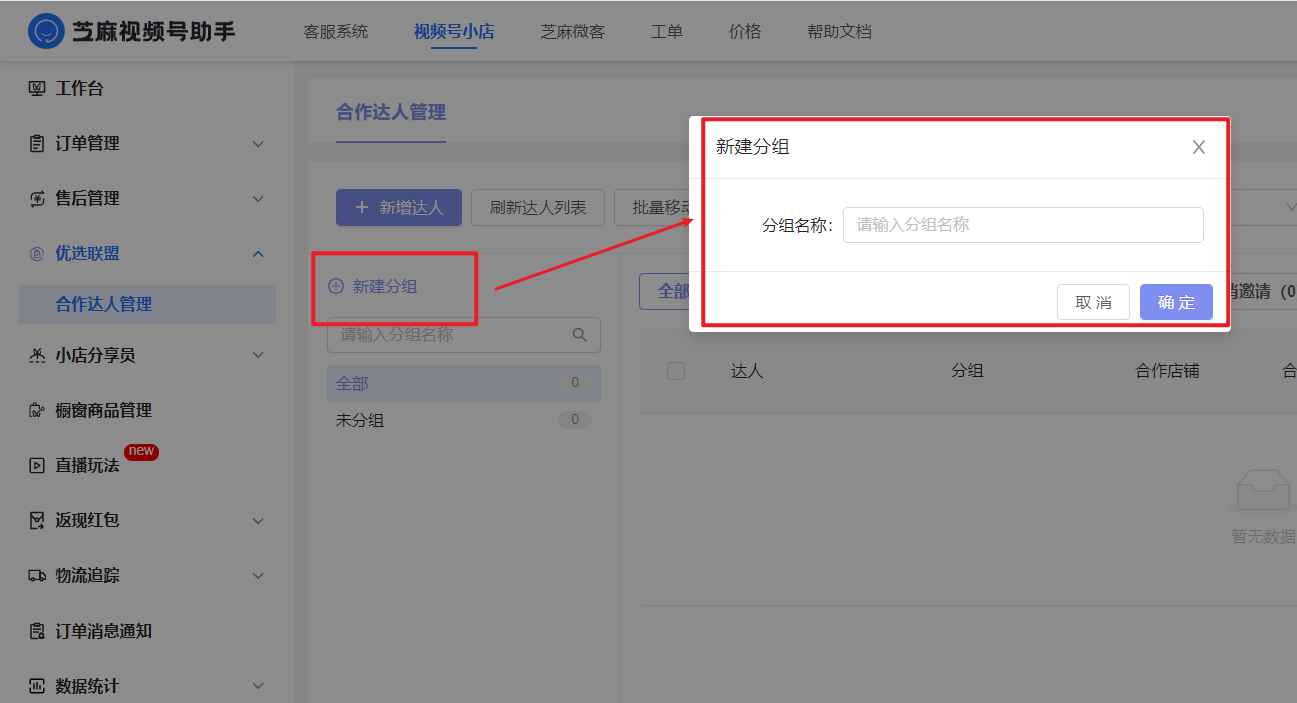Screen dimensions: 1297x703
Task: Focus the 分组名称 input in the dialog
Action: (x=1023, y=225)
